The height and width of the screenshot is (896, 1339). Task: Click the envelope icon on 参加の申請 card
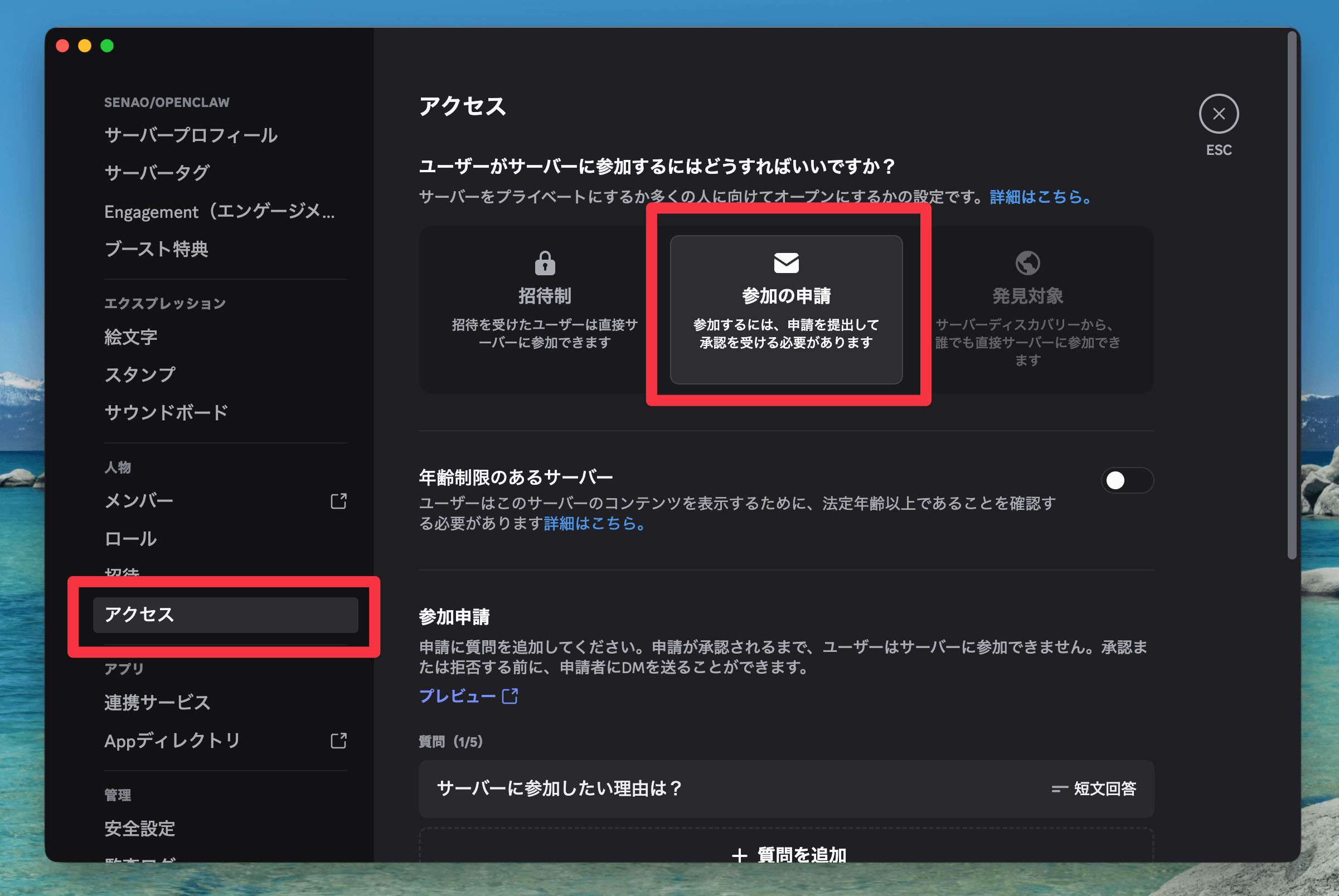pyautogui.click(x=786, y=263)
